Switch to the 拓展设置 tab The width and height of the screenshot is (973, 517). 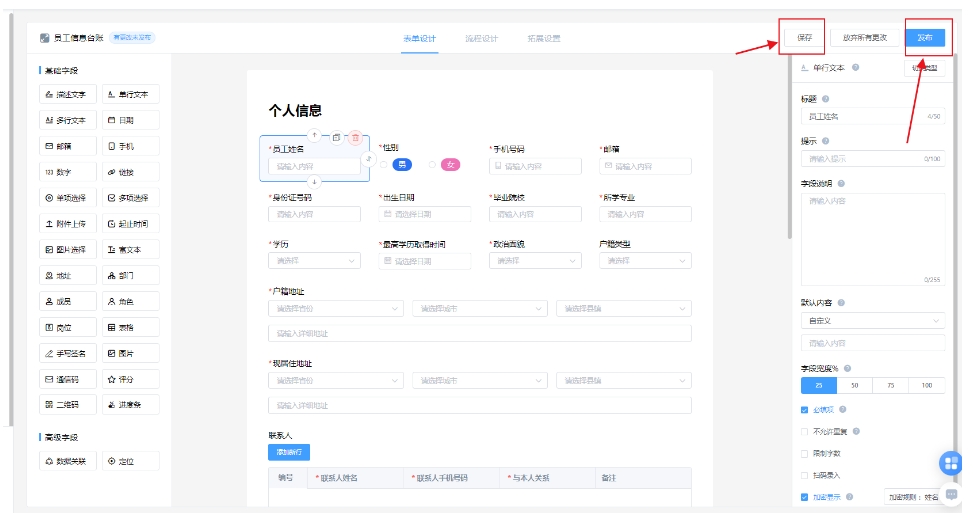click(x=544, y=39)
